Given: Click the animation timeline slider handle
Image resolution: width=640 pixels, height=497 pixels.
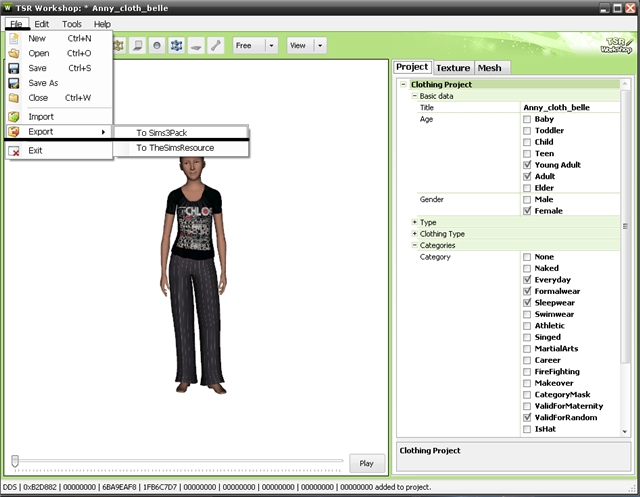Looking at the screenshot, I should [x=15, y=461].
